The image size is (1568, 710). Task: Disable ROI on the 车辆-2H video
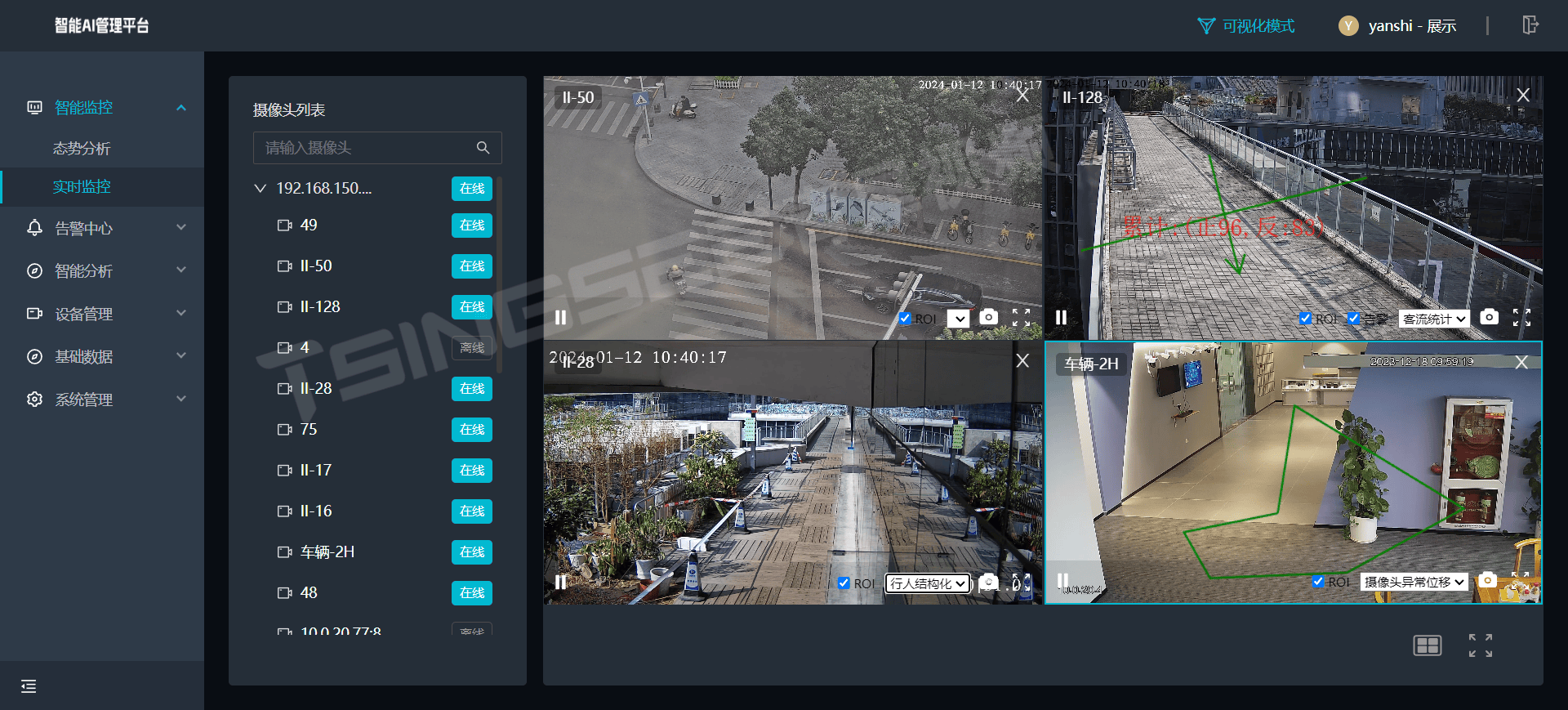pos(1318,582)
